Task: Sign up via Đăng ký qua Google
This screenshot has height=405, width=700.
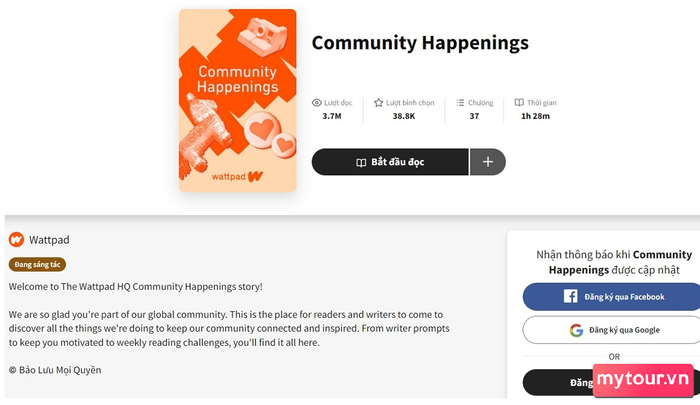Action: coord(612,330)
